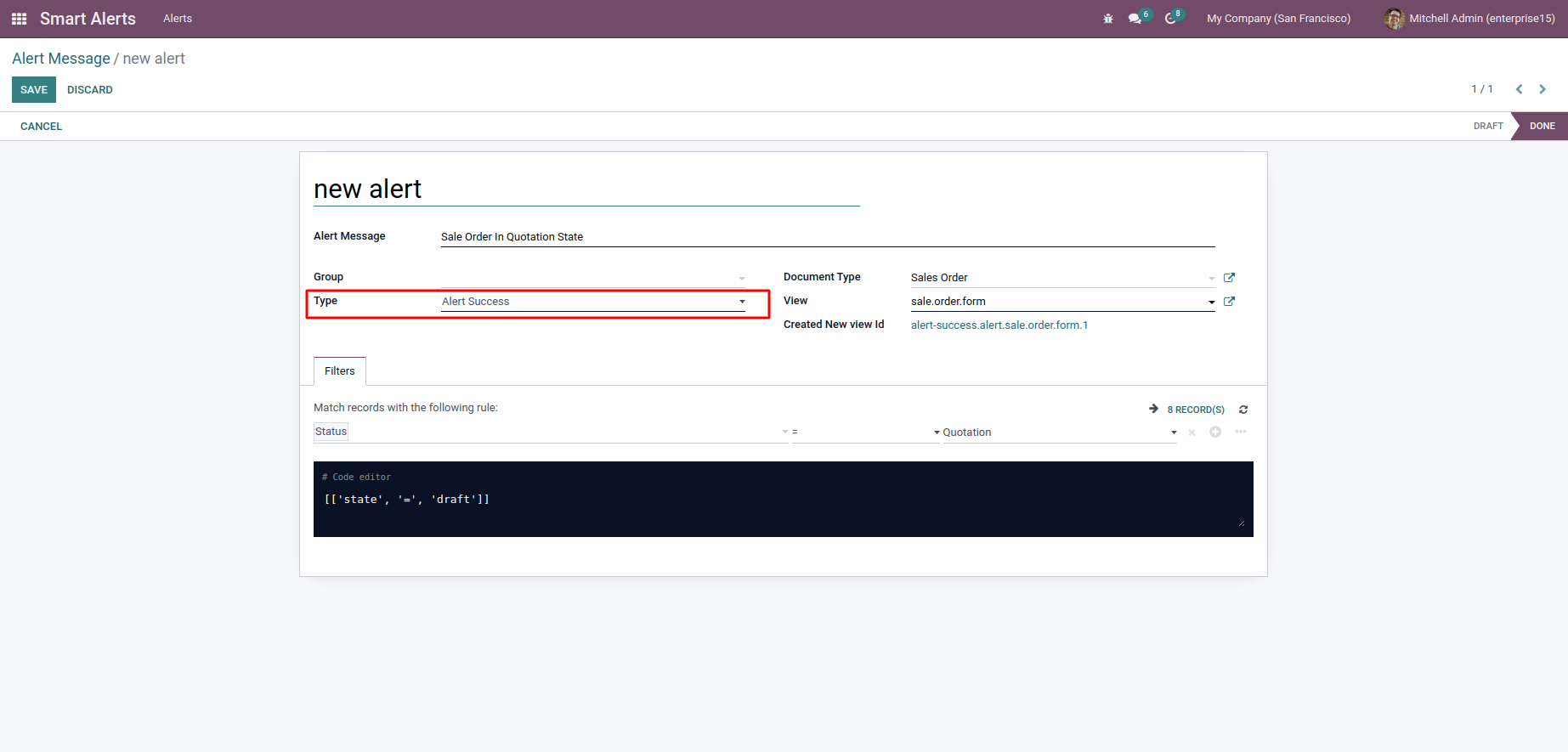Open the Alerts menu
Screen dimensions: 1568x752
(178, 19)
